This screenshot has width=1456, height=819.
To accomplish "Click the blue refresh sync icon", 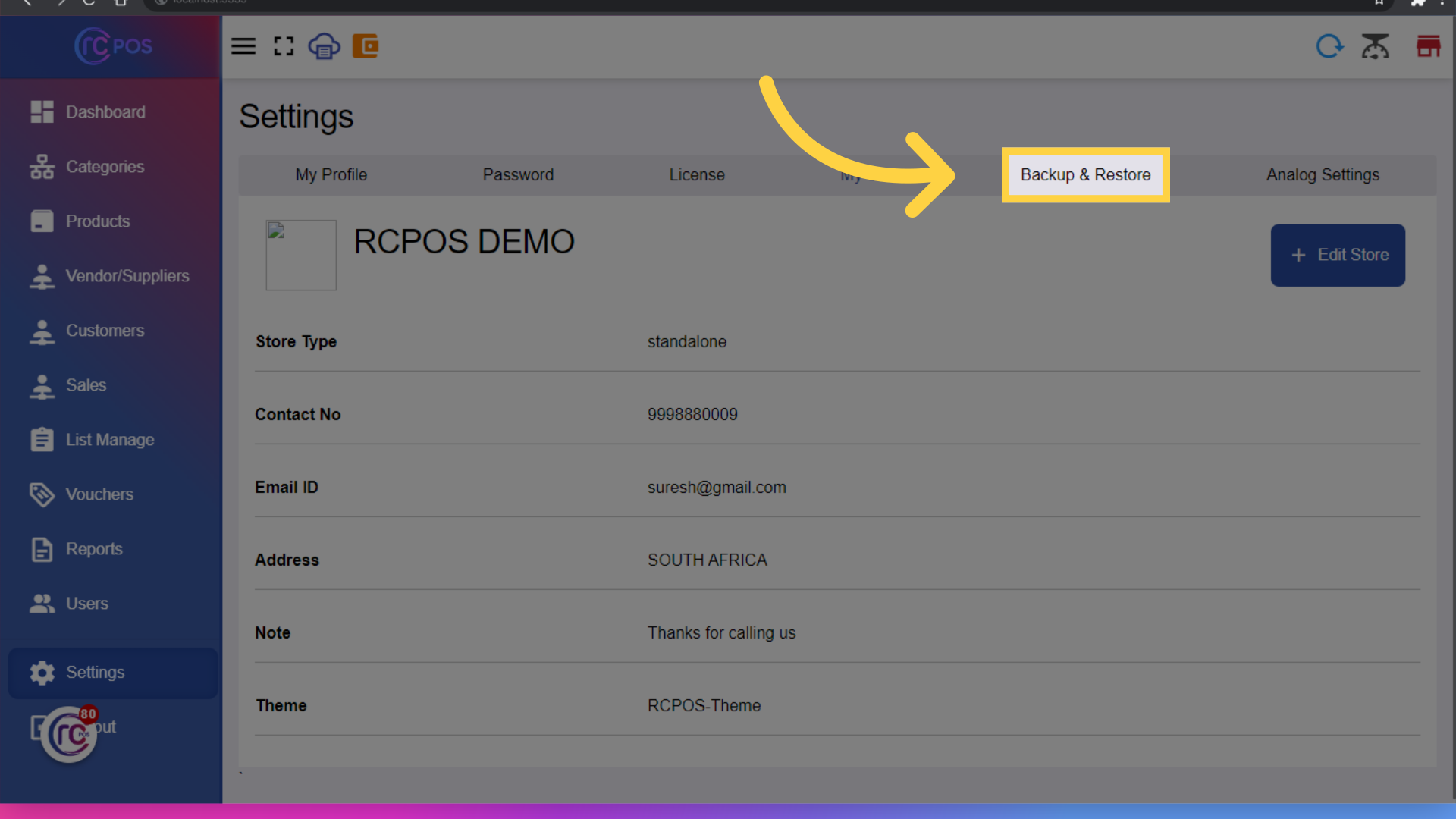I will coord(1329,46).
